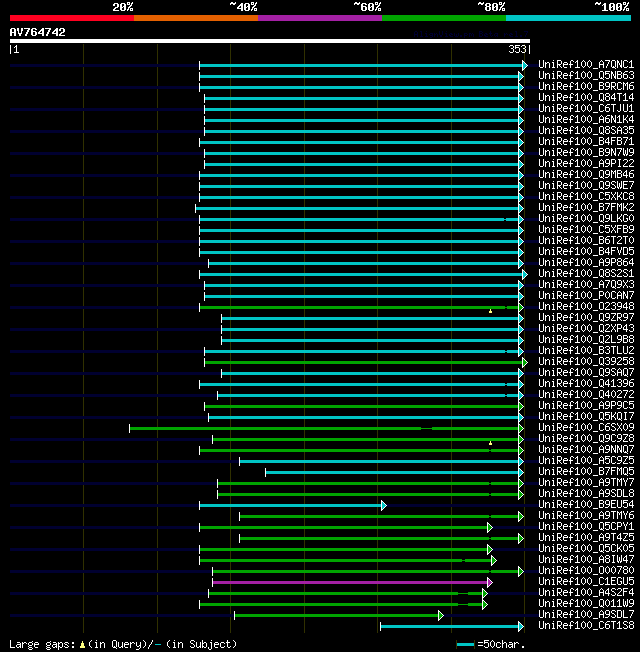Select the UniRef100_Q8S2S1 label
This screenshot has width=640, height=652.
click(586, 274)
